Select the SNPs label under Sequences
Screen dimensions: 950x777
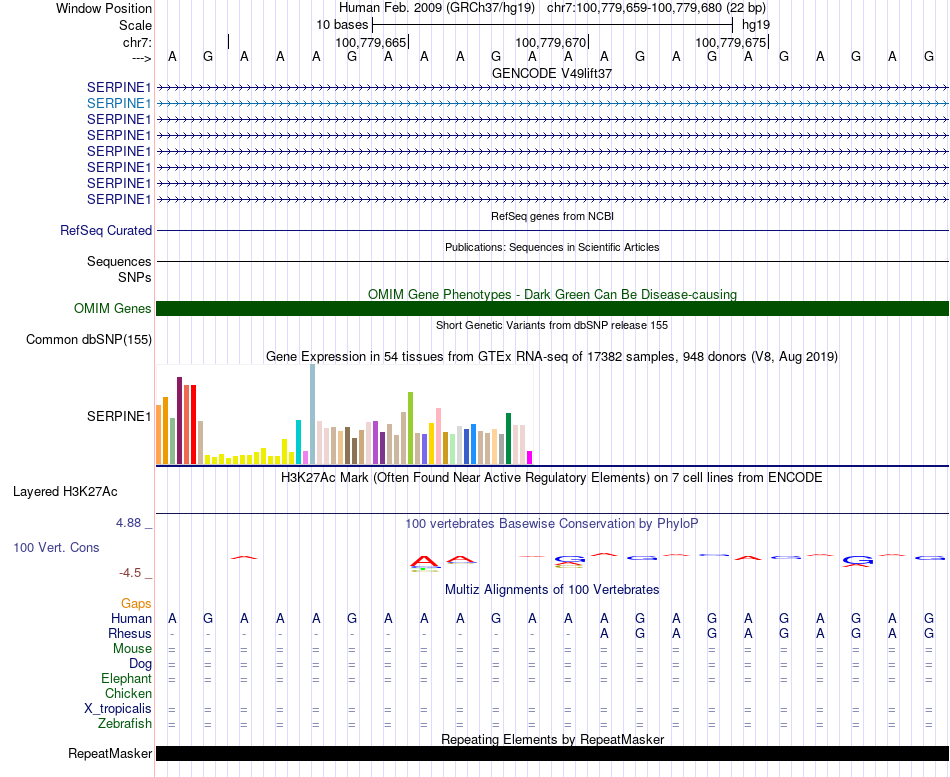pyautogui.click(x=135, y=277)
